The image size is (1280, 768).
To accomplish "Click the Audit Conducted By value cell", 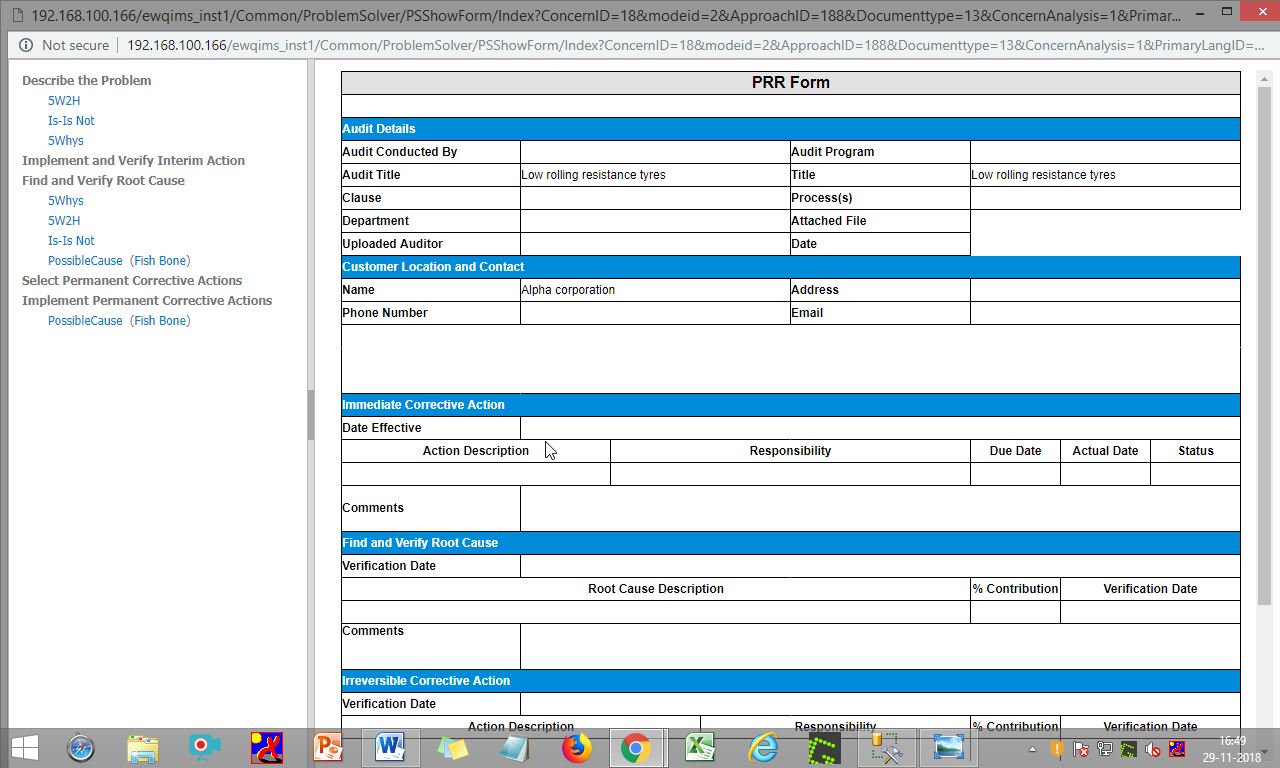I will tap(655, 152).
